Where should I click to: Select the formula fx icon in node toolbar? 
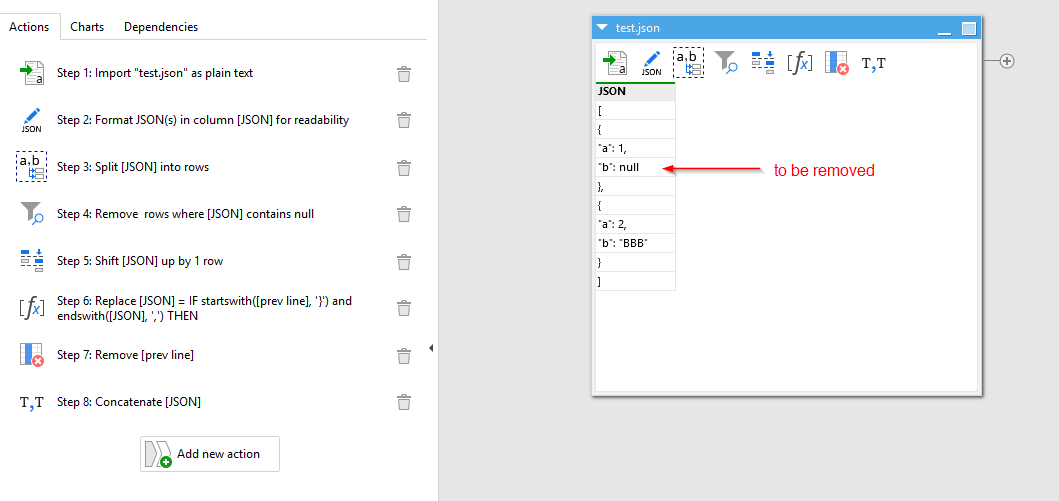click(800, 62)
